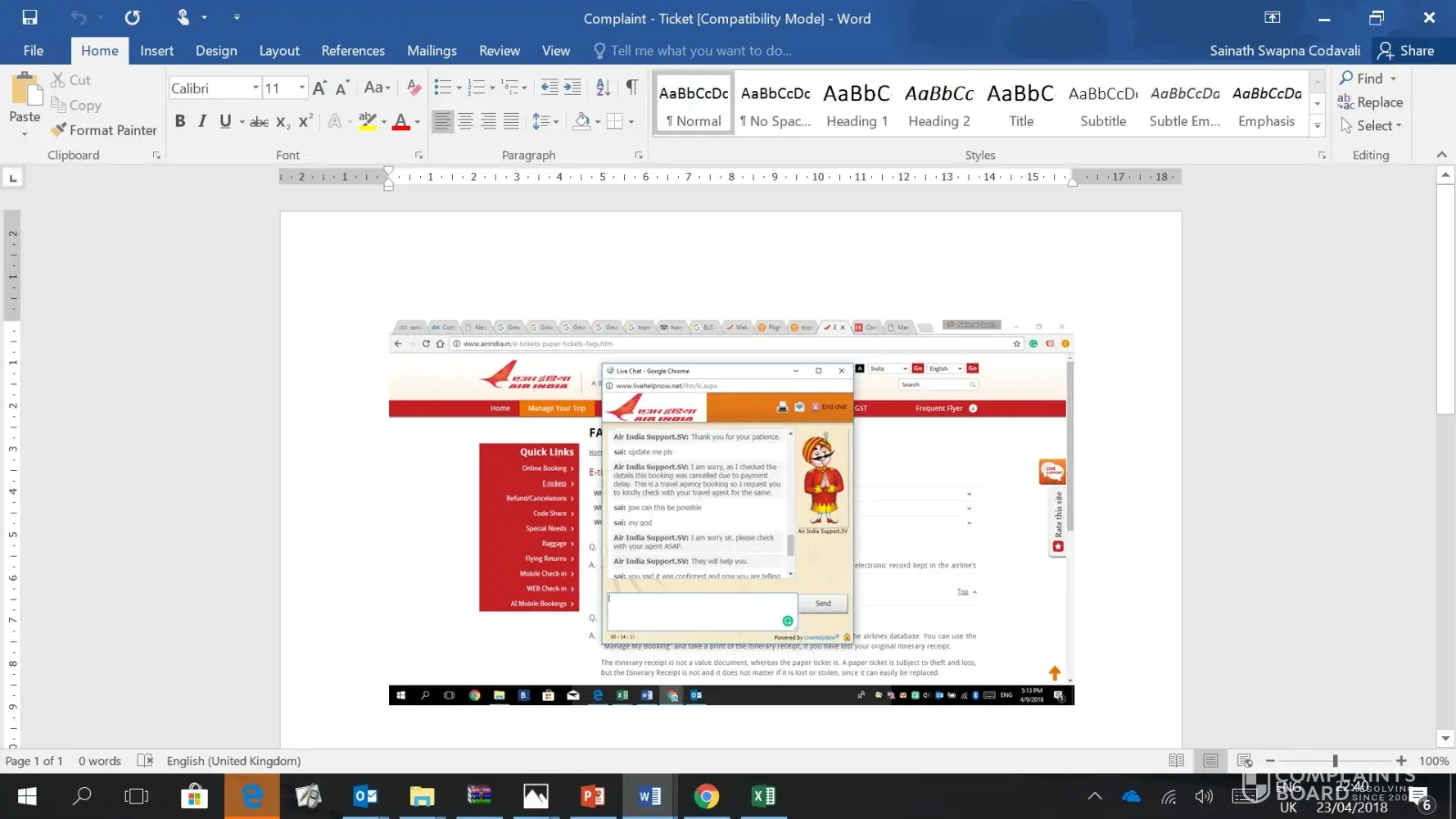Viewport: 1456px width, 819px height.
Task: Click the Tell me what you want field
Action: coord(700,51)
